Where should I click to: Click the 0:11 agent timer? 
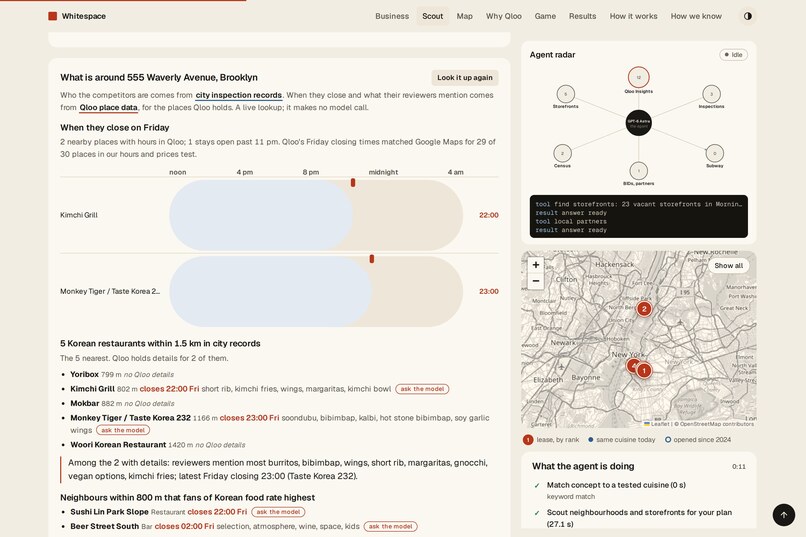pyautogui.click(x=739, y=467)
